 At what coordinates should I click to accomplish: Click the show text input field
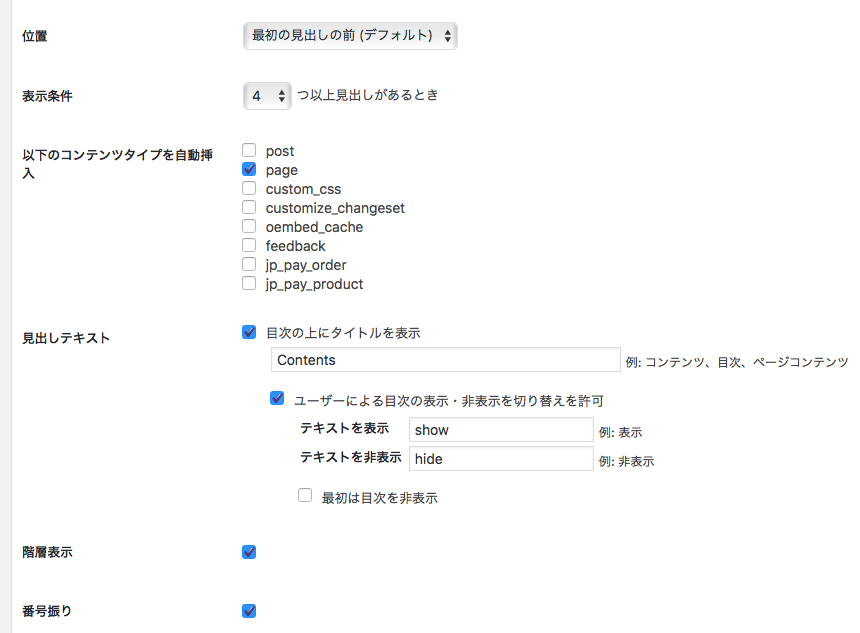coord(501,430)
